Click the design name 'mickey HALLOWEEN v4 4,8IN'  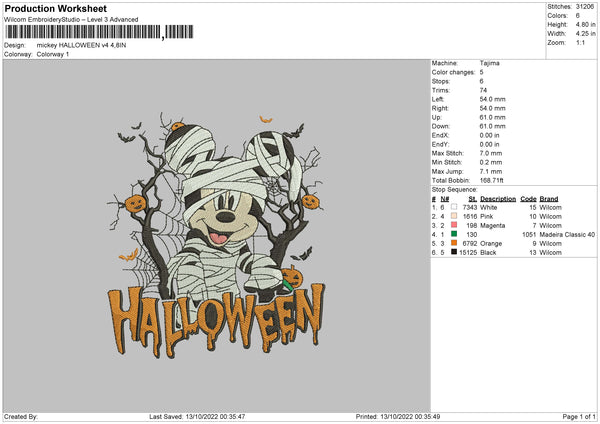(x=81, y=45)
